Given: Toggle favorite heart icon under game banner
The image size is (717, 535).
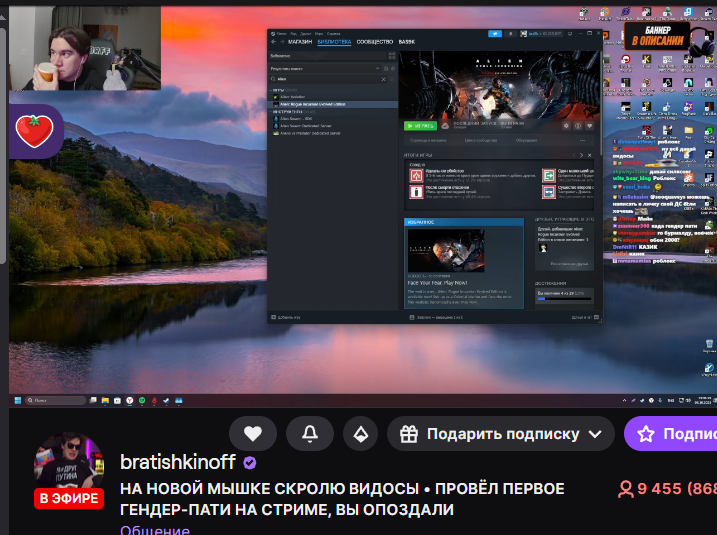Looking at the screenshot, I should pos(590,126).
